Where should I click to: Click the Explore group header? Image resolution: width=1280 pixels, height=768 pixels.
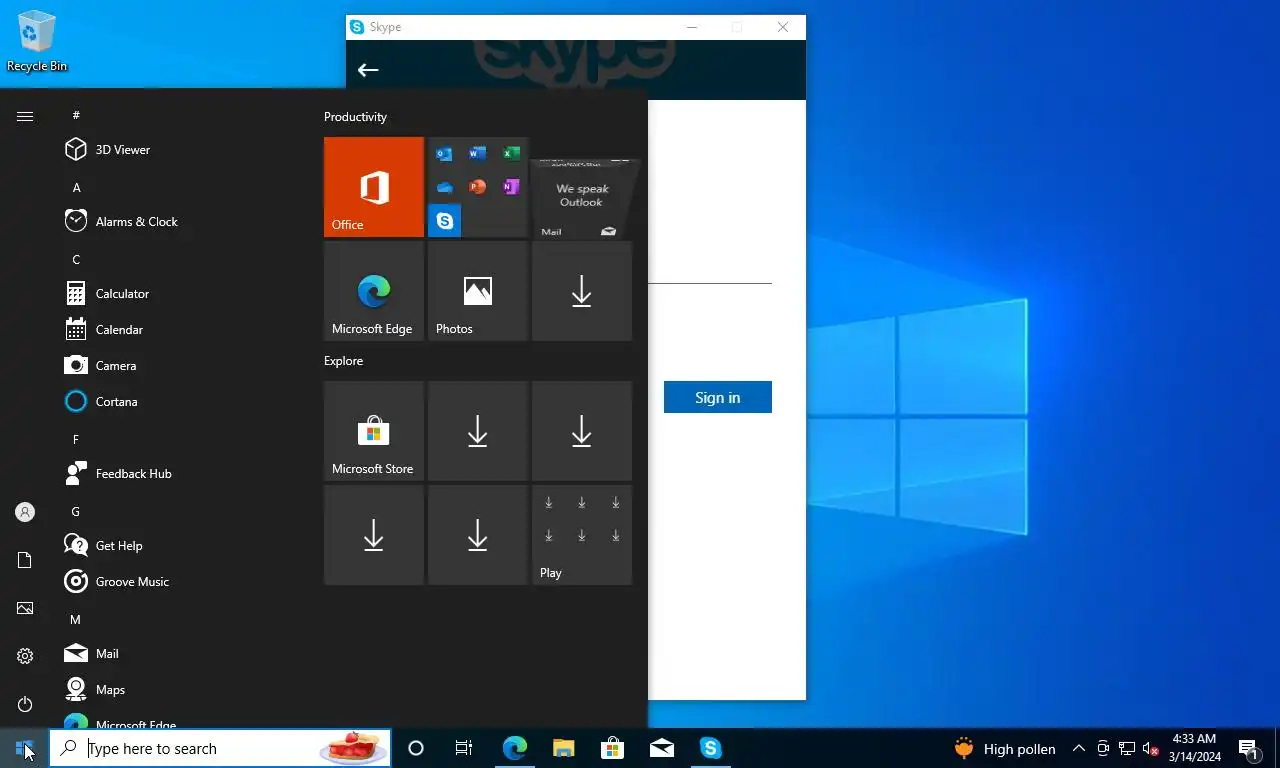(343, 361)
